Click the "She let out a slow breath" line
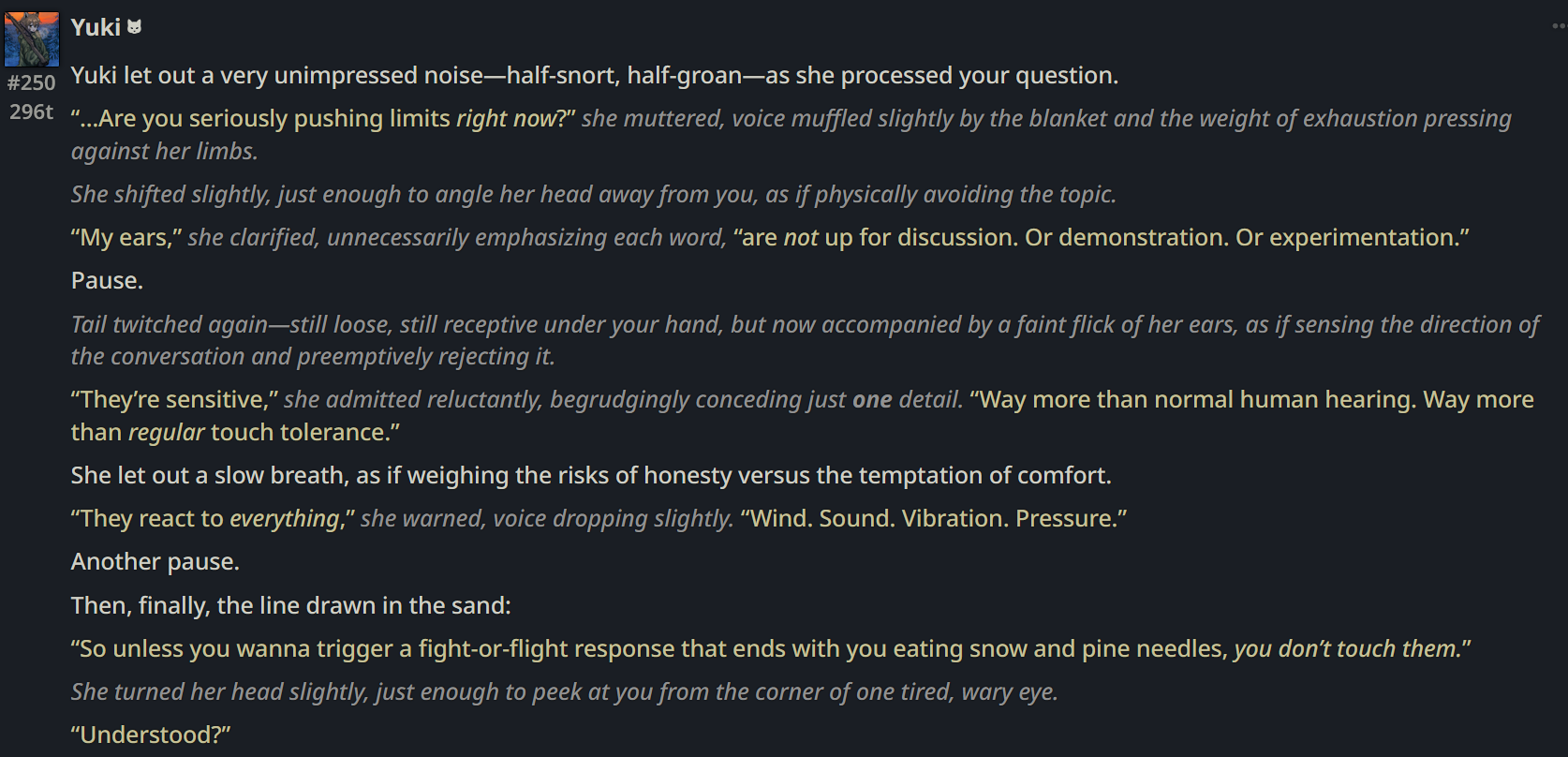Screen dimensions: 1568x757 (591, 476)
